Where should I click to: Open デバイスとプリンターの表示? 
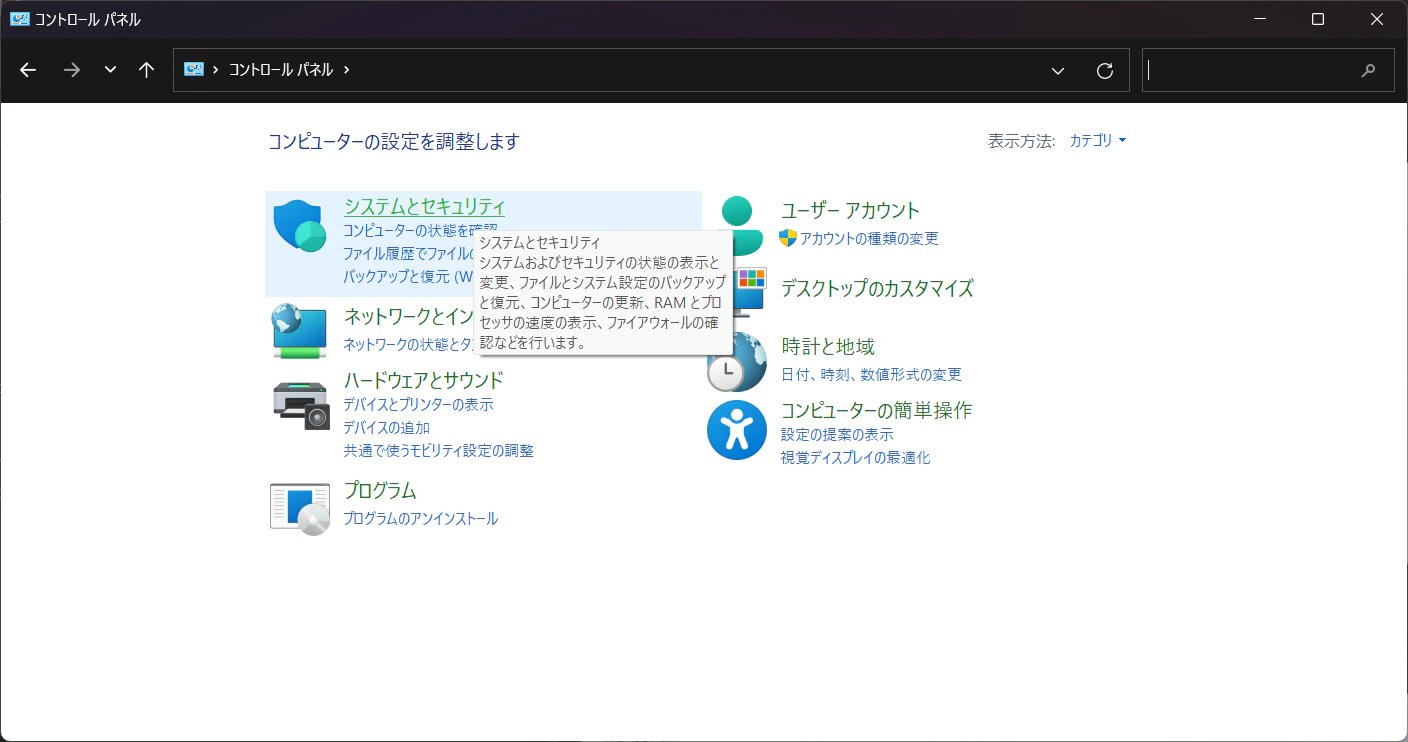(418, 405)
